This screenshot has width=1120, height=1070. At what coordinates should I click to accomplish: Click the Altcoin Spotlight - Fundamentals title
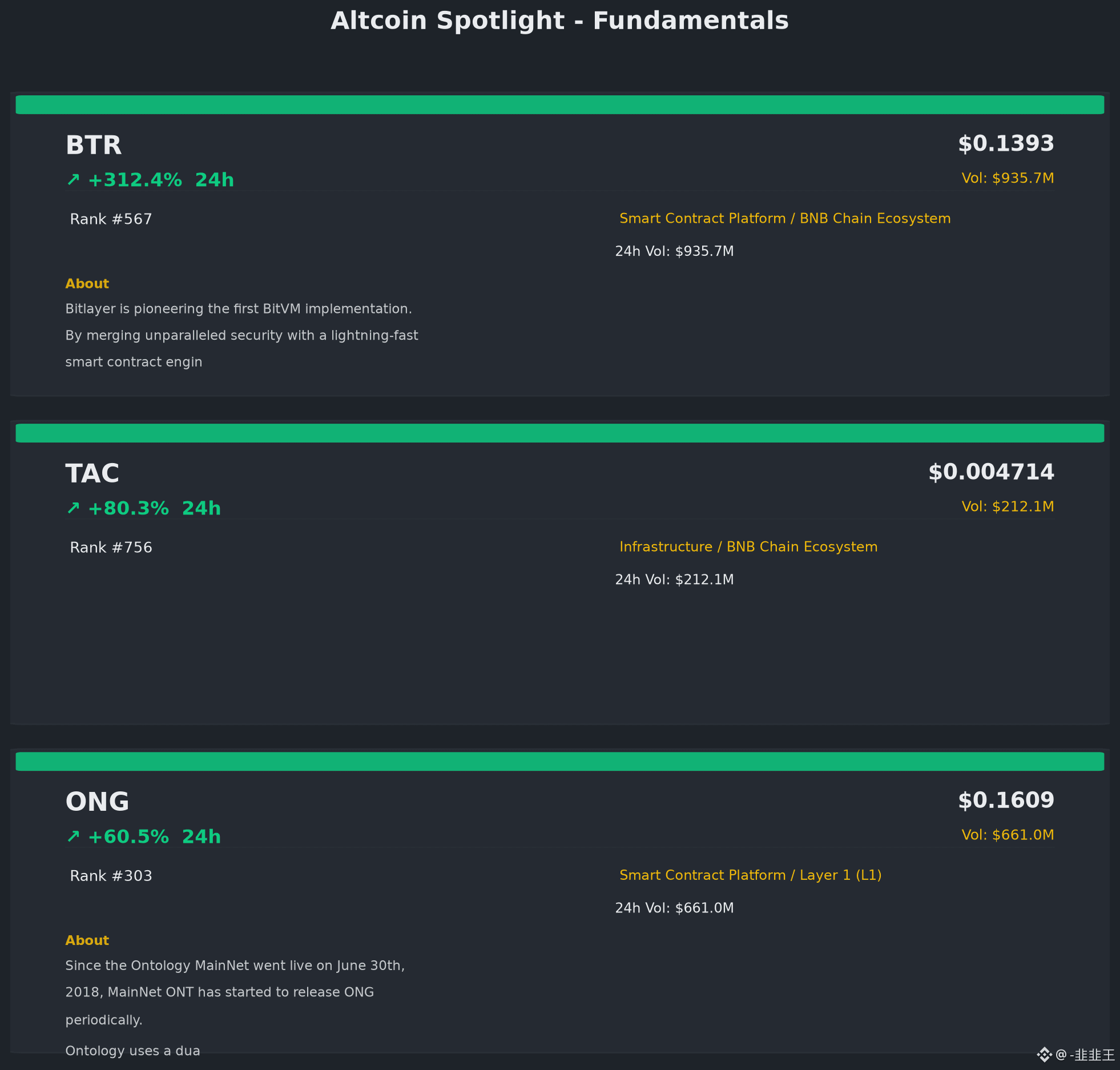(559, 21)
